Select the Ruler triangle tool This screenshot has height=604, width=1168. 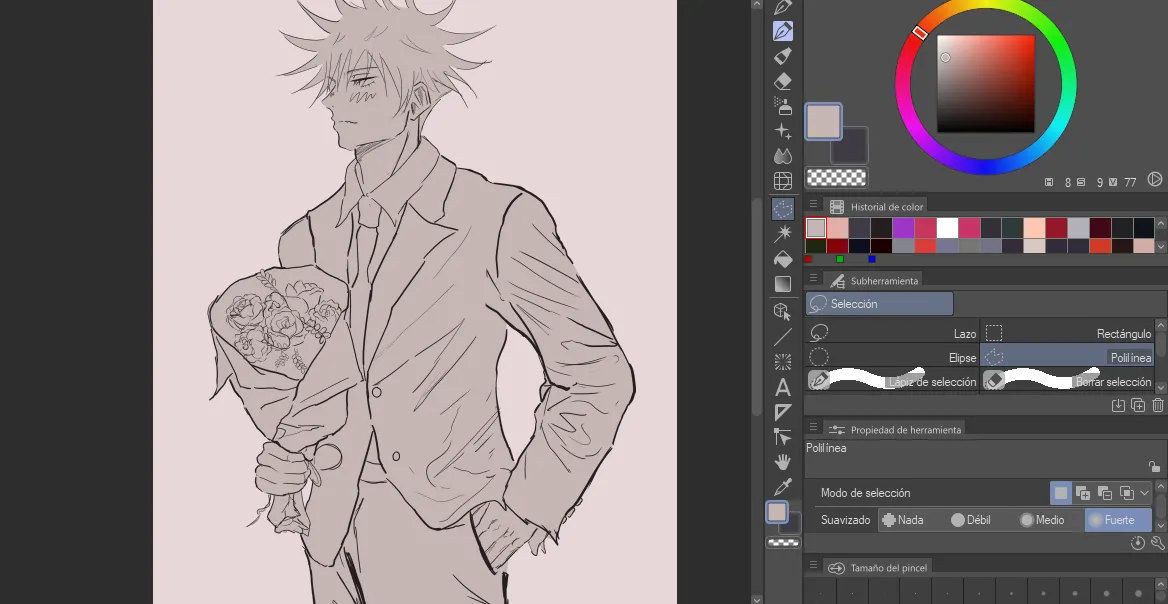[x=783, y=412]
